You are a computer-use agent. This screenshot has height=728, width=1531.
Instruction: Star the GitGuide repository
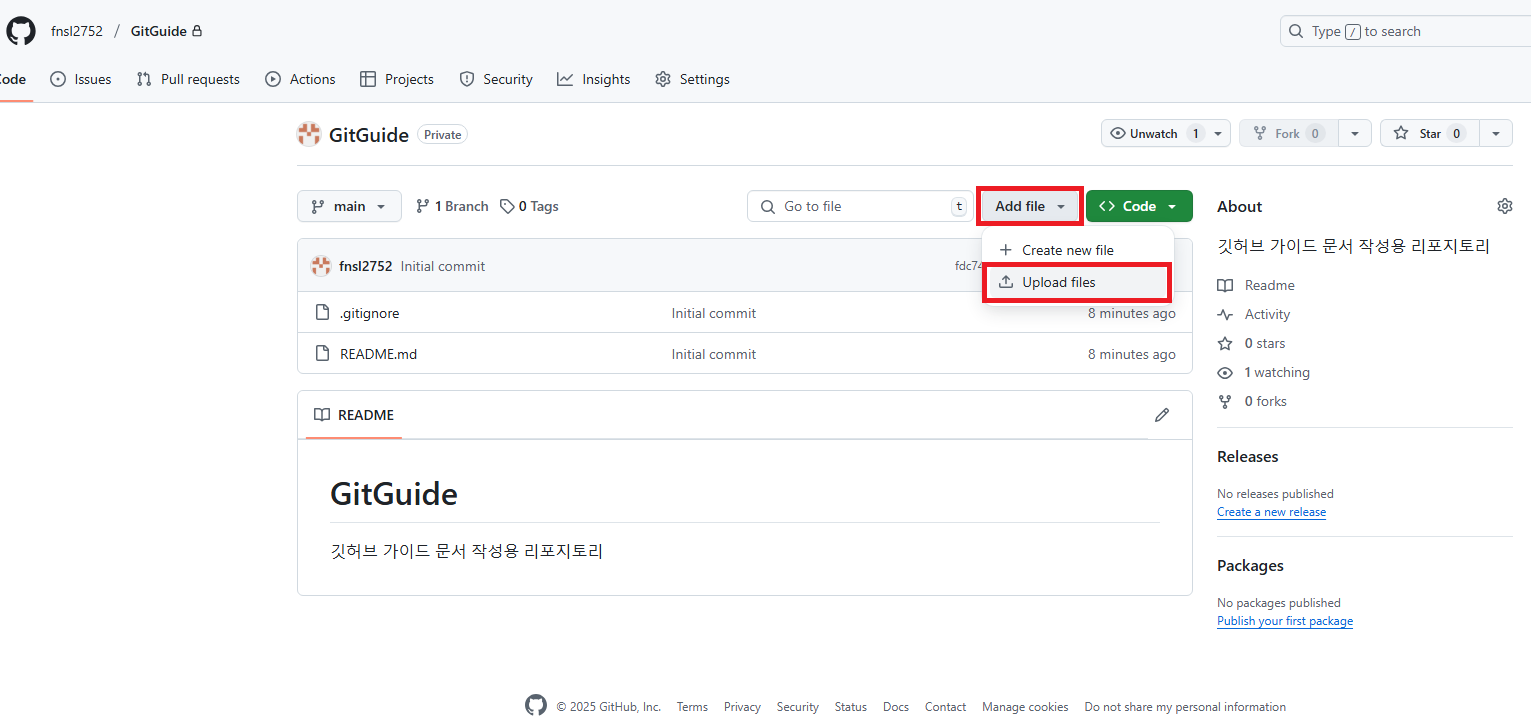[1430, 133]
